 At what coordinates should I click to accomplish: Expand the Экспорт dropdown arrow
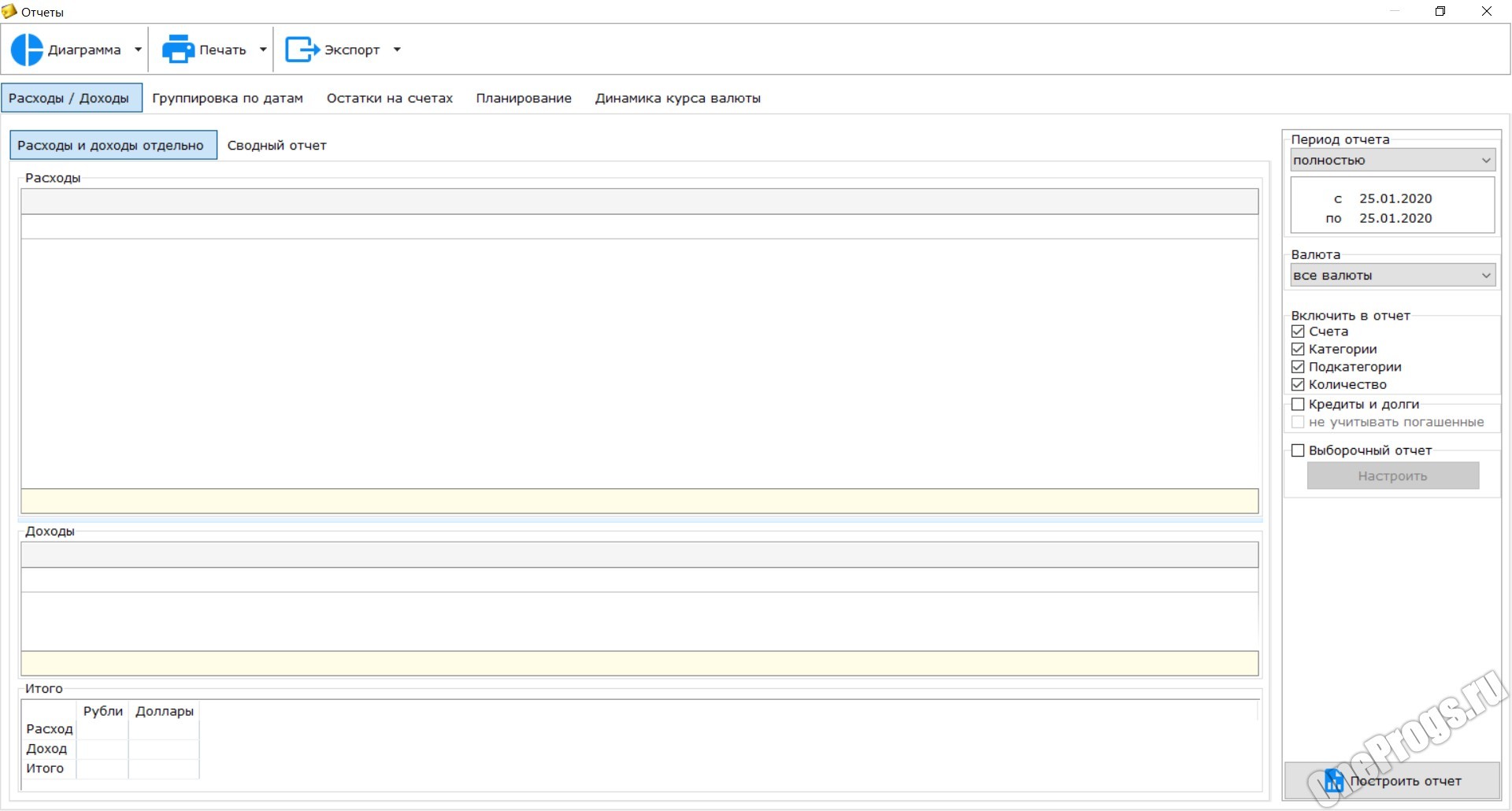click(397, 50)
